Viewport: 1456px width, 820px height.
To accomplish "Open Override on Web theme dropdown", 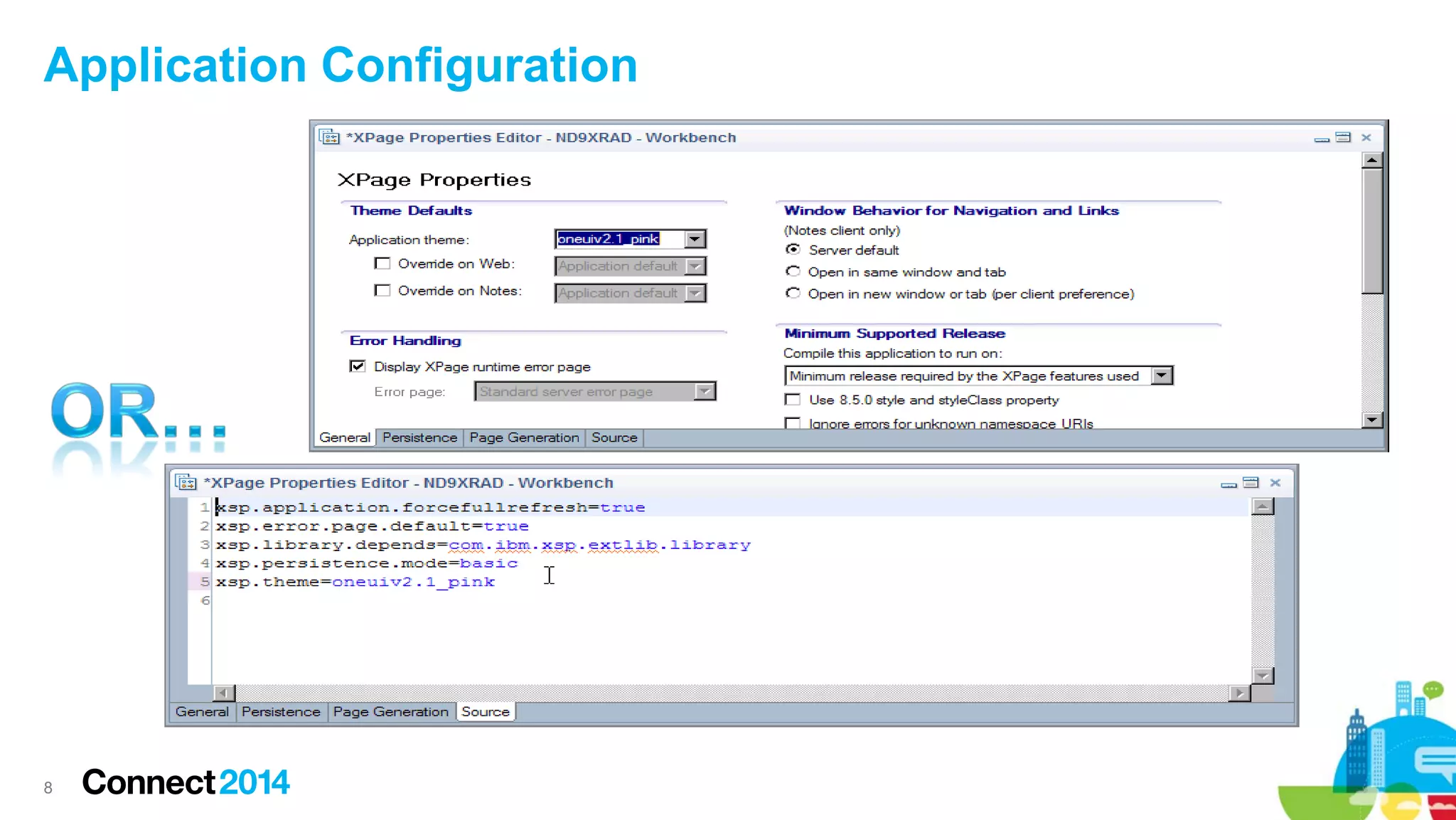I will tap(695, 266).
